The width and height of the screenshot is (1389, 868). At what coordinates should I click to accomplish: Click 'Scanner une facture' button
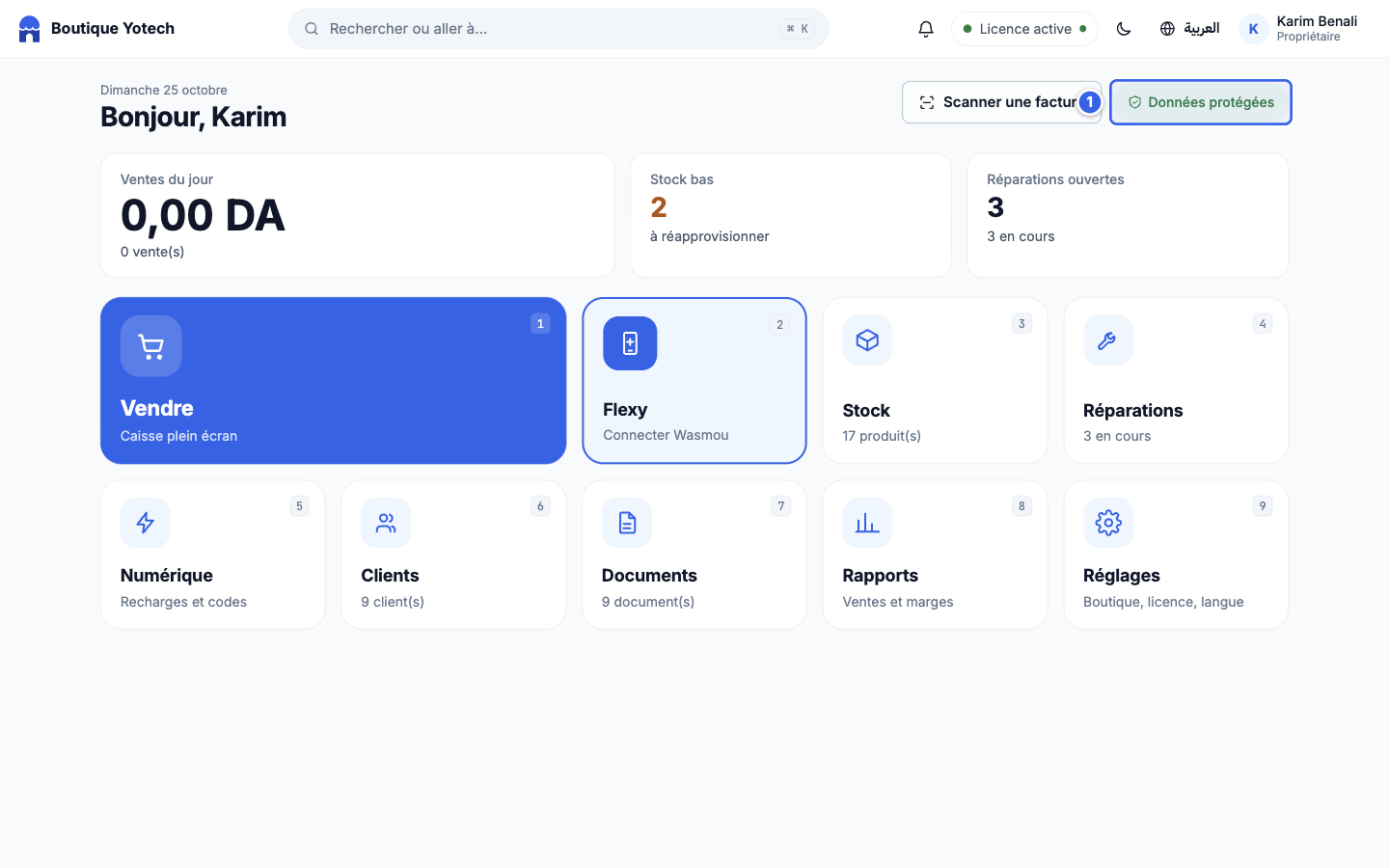click(1001, 102)
